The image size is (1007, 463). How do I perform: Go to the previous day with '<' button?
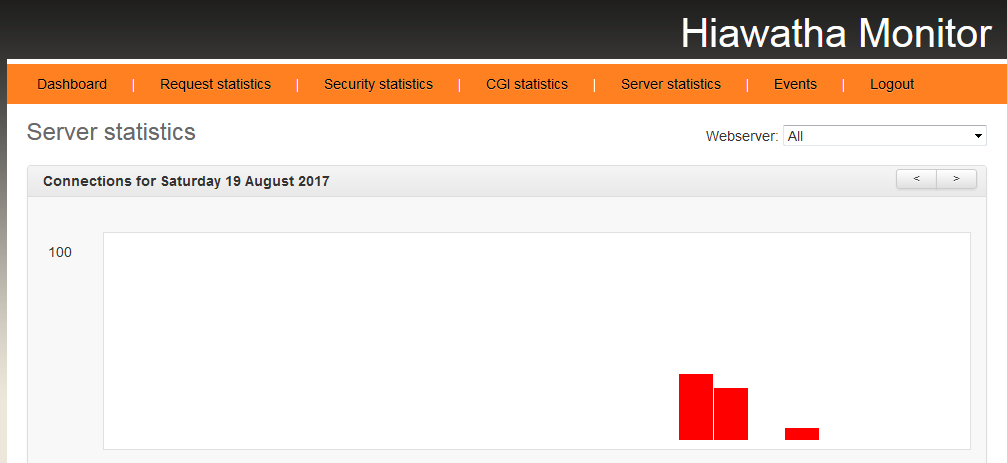916,179
